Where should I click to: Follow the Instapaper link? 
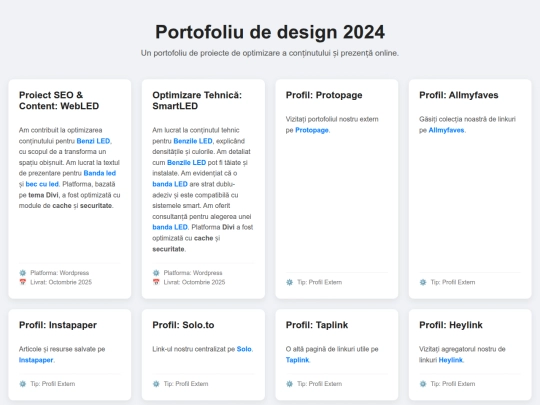36,360
